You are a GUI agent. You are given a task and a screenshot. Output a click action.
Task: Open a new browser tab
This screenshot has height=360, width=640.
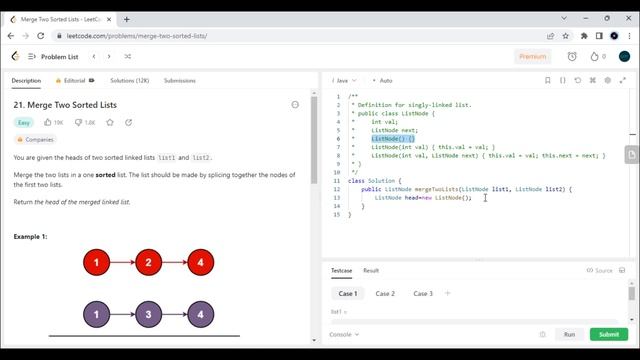point(127,19)
